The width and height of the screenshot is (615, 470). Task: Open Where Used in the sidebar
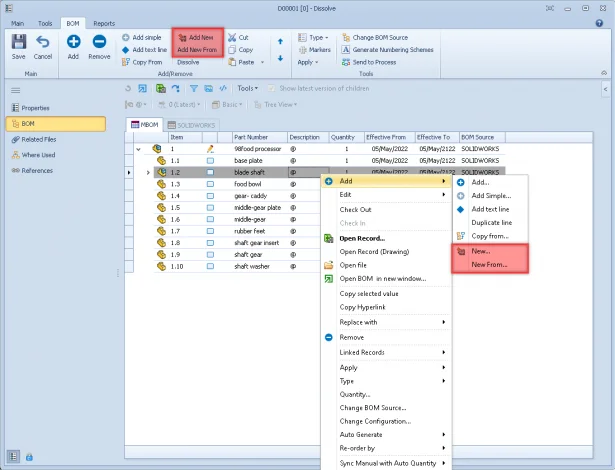39,155
